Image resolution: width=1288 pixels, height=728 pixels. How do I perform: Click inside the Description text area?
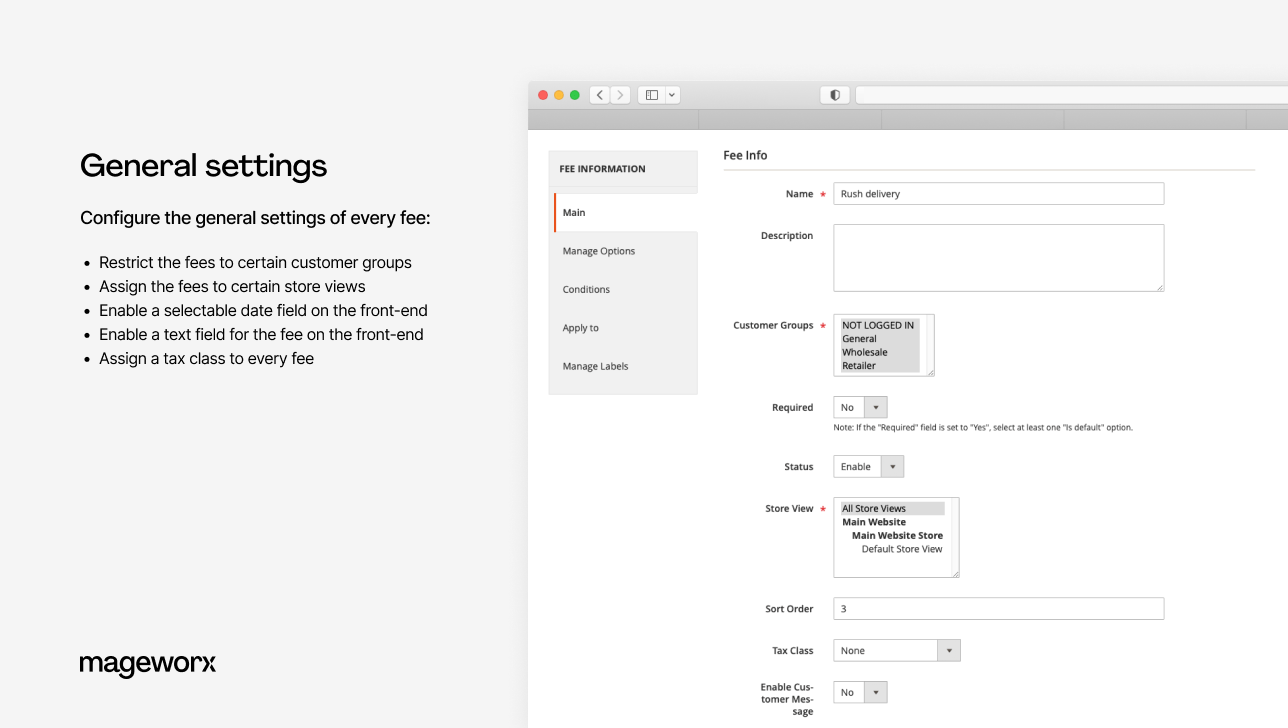[998, 258]
